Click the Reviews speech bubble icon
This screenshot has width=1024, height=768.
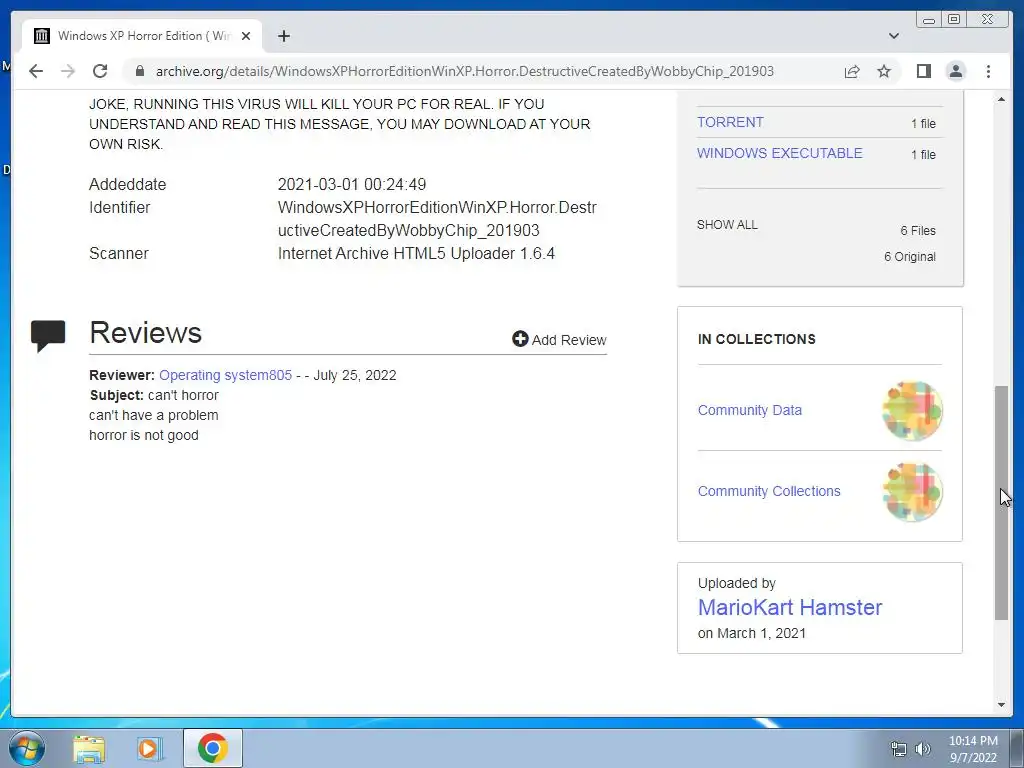[x=48, y=336]
